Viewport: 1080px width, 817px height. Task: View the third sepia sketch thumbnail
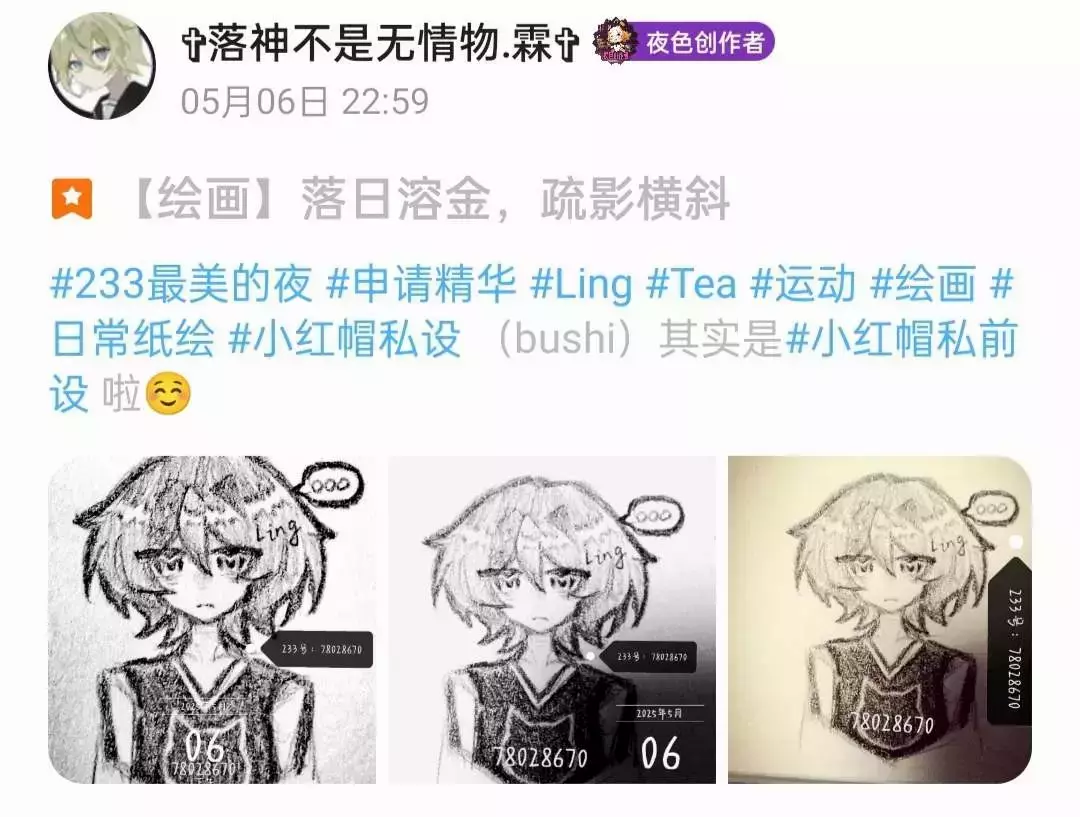point(880,619)
